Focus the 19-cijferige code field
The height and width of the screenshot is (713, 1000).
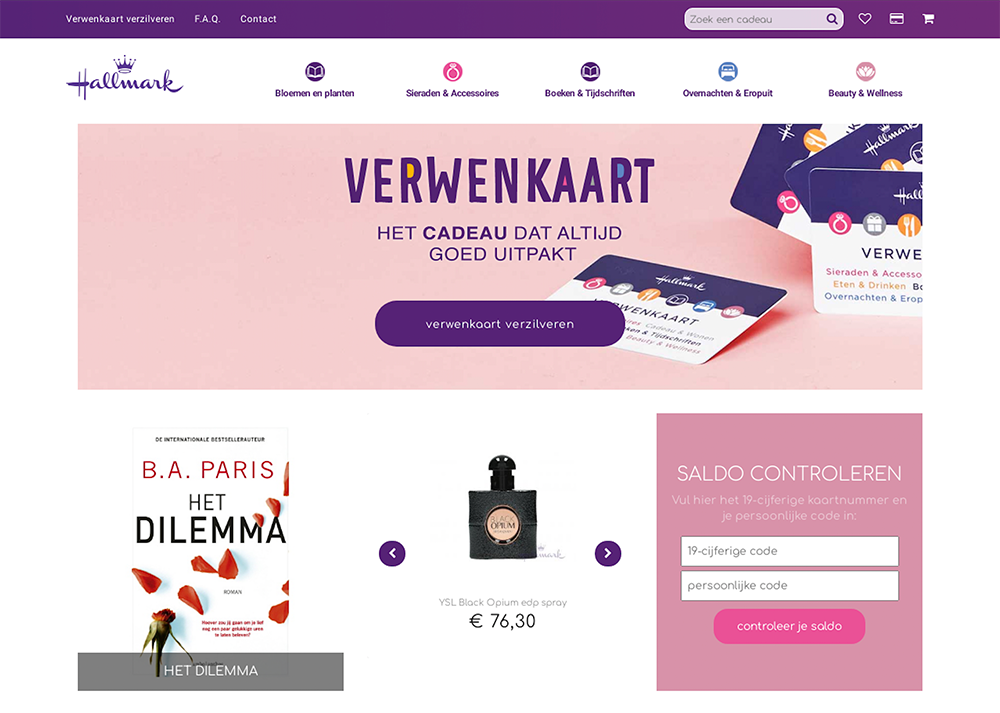point(790,551)
